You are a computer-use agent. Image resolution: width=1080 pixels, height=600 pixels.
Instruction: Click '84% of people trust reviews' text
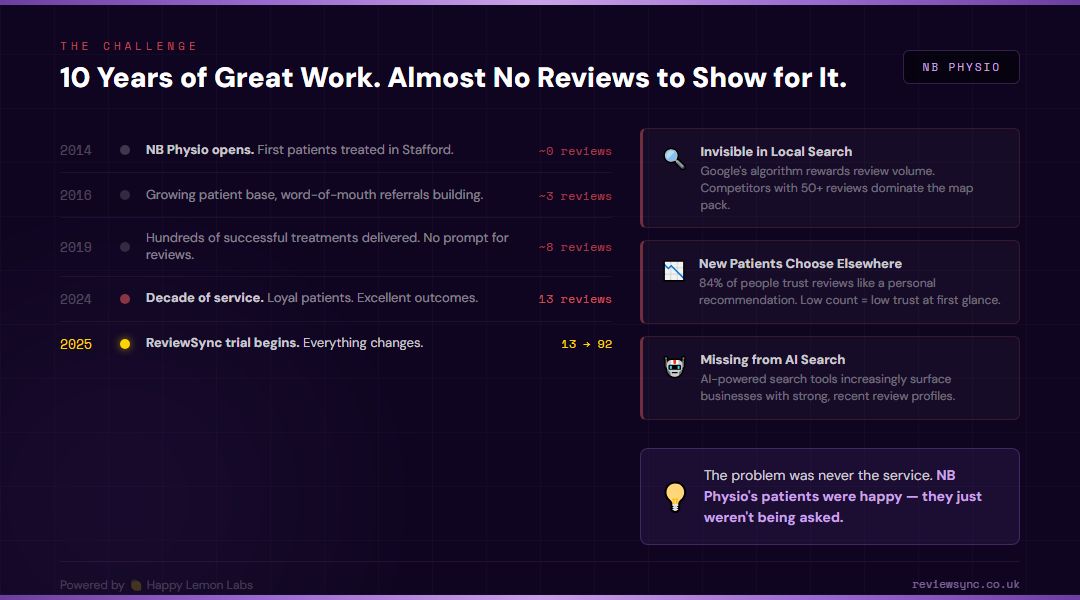tap(817, 283)
